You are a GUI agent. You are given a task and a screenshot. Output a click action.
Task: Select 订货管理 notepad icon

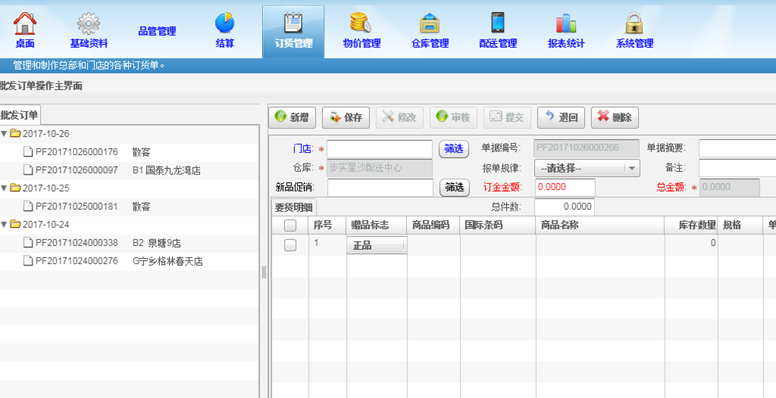coord(293,23)
